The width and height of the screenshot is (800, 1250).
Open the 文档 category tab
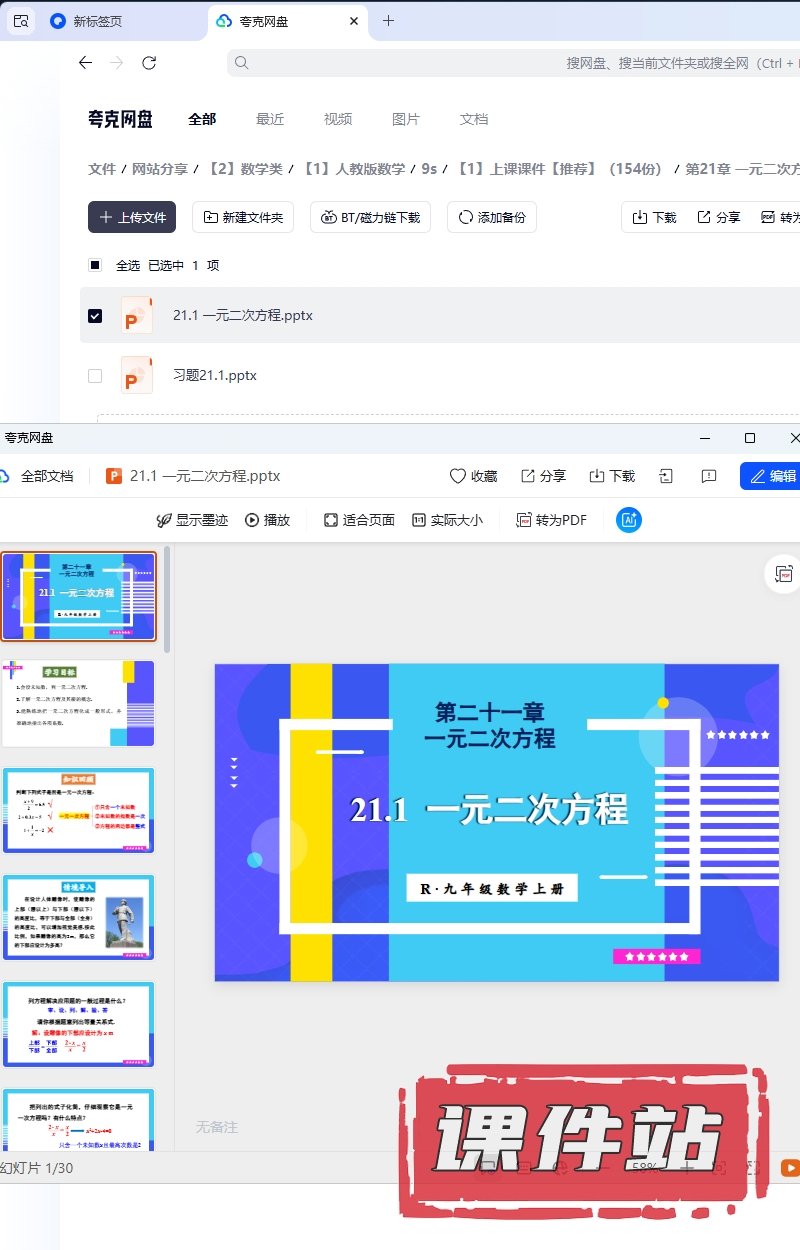coord(474,119)
